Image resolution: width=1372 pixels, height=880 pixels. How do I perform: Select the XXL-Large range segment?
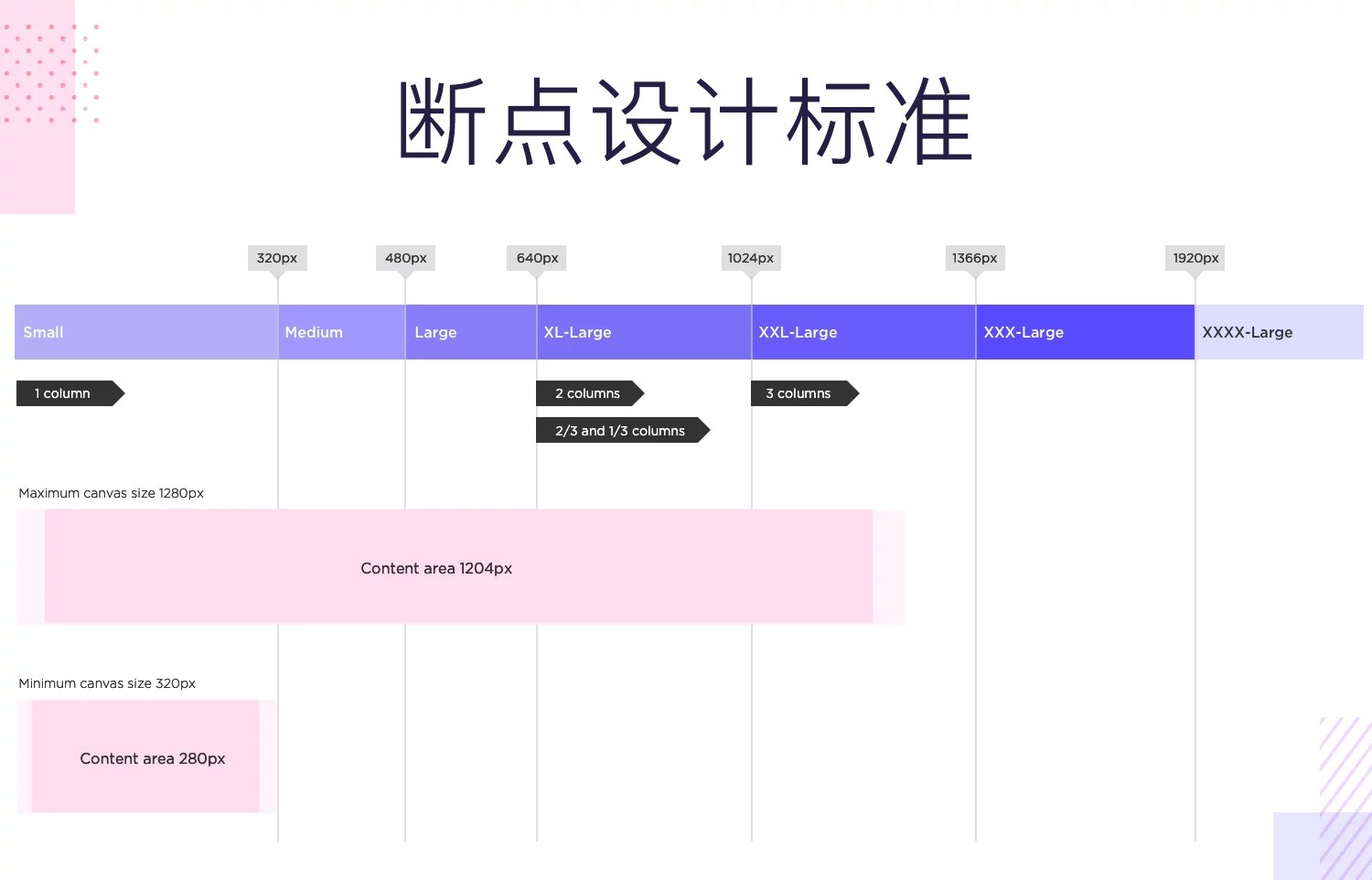pos(864,332)
